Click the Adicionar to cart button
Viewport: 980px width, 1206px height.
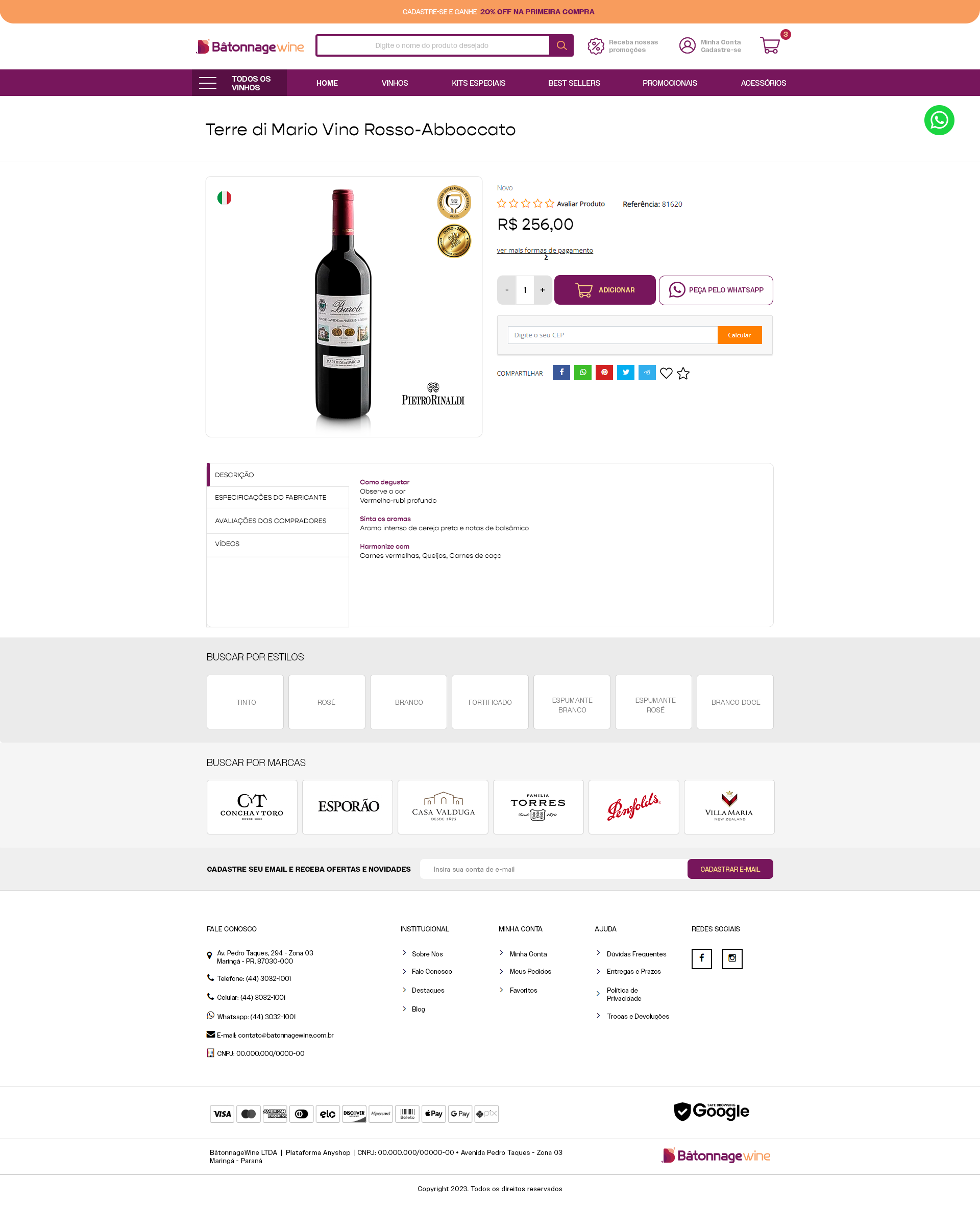coord(604,290)
